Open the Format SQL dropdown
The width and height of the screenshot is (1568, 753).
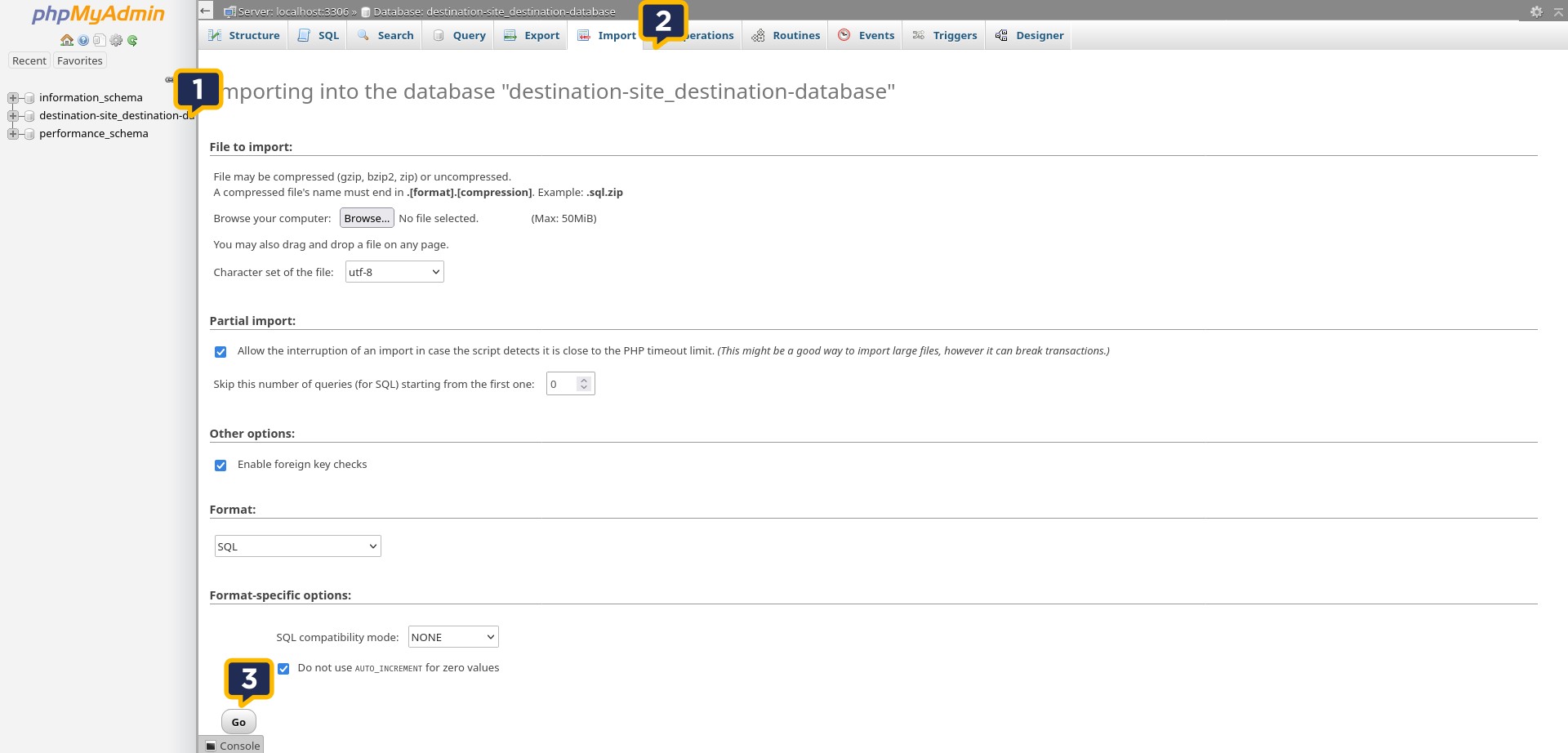298,546
